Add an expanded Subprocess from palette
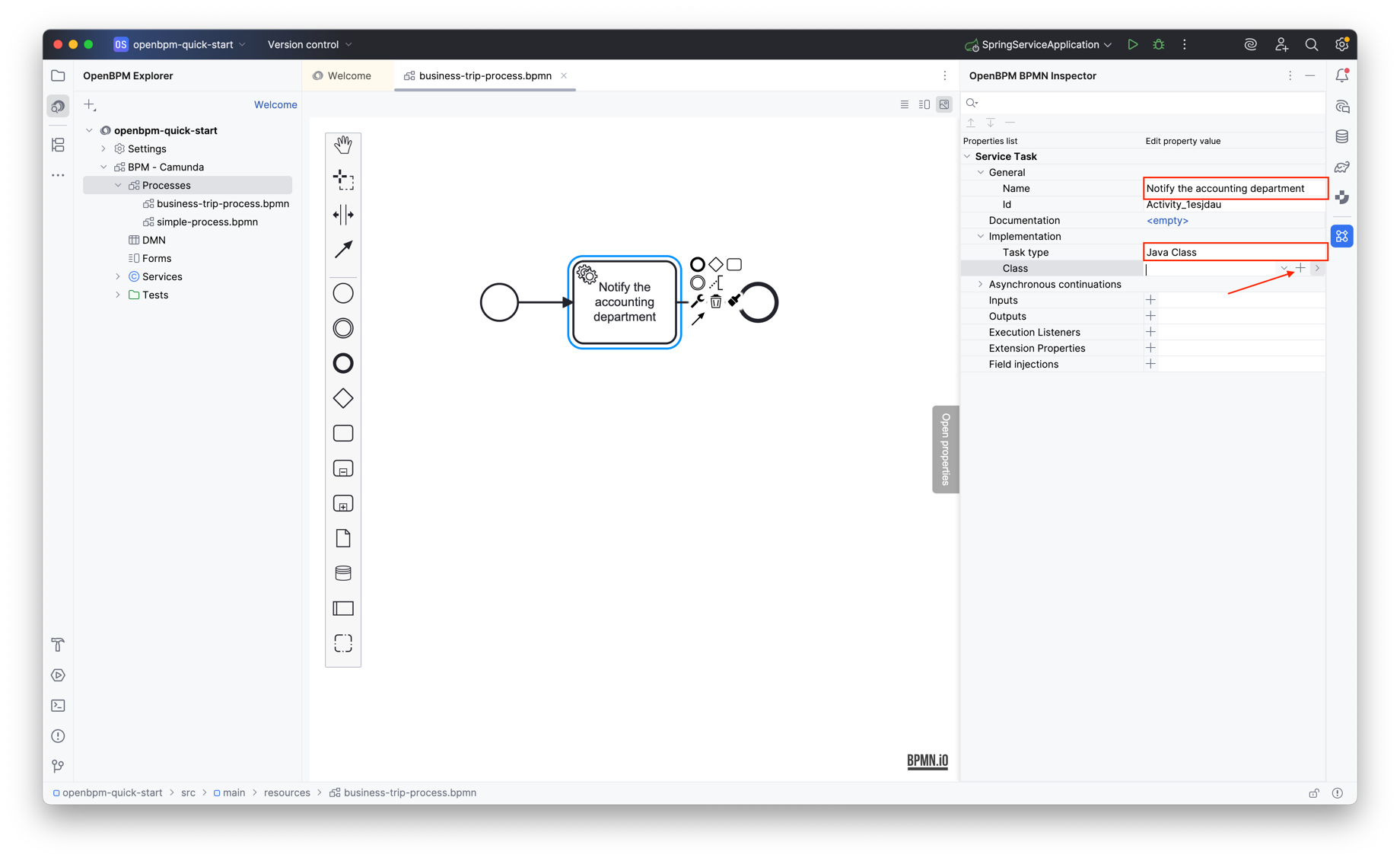Screen dimensions: 1400x861 point(343,503)
